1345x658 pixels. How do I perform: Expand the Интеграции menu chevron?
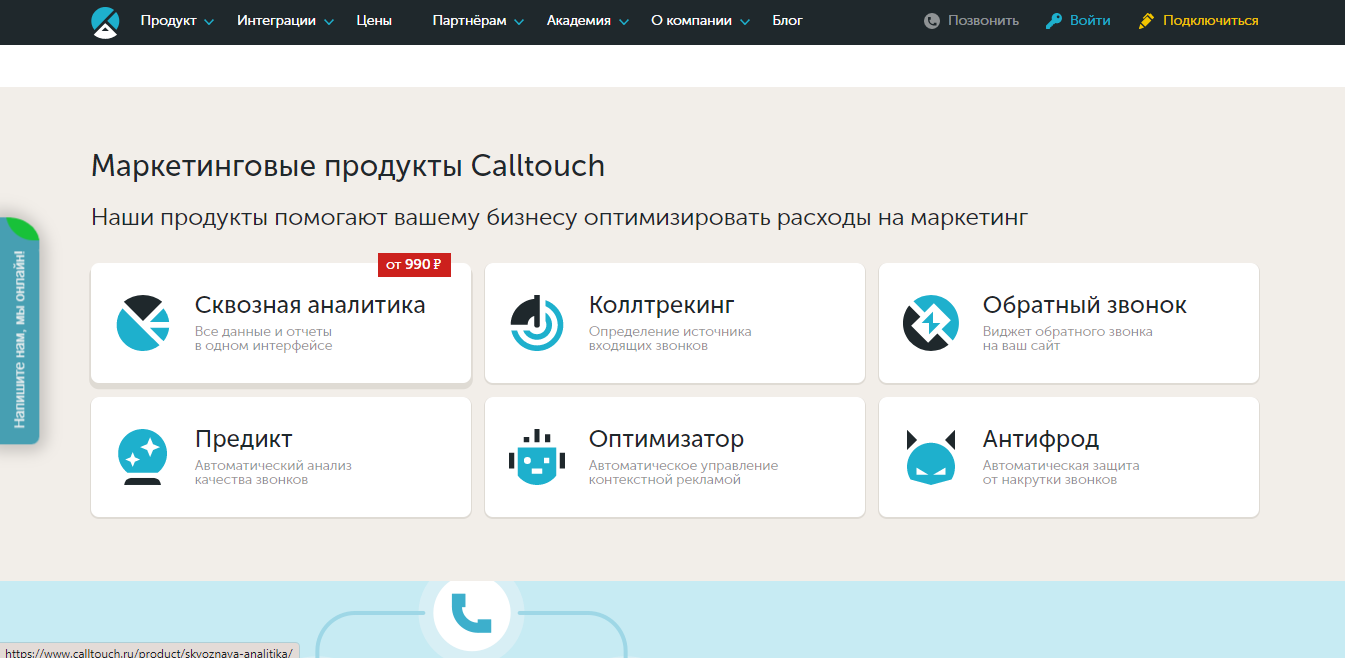pos(329,23)
